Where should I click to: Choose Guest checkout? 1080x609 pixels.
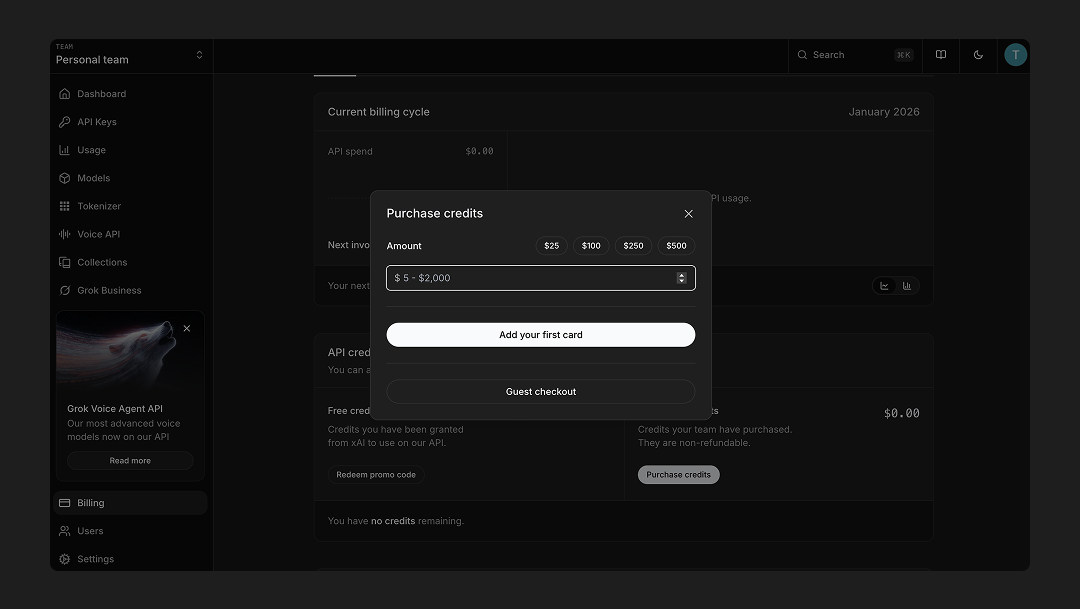[541, 392]
